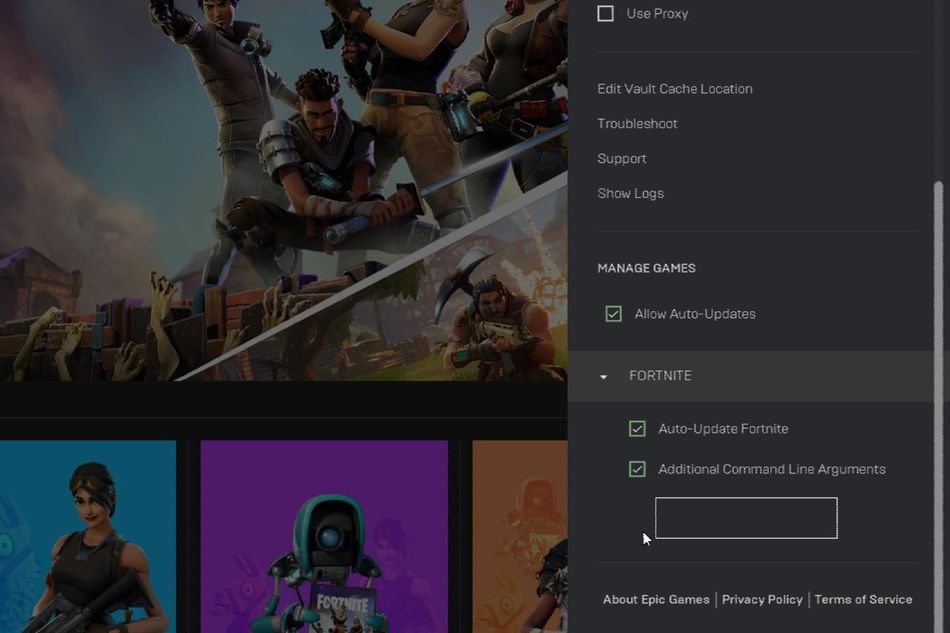
Task: Click the MANAGE GAMES heading
Action: (646, 268)
